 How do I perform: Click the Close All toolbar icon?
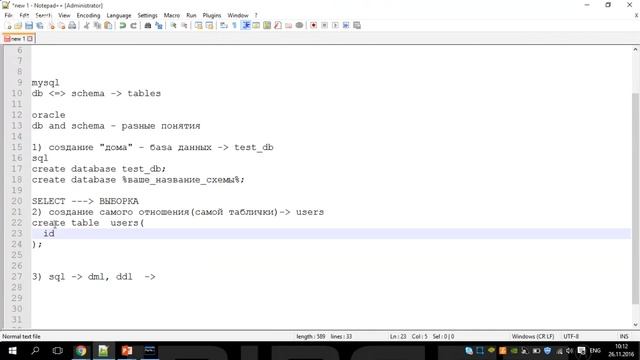click(x=62, y=25)
